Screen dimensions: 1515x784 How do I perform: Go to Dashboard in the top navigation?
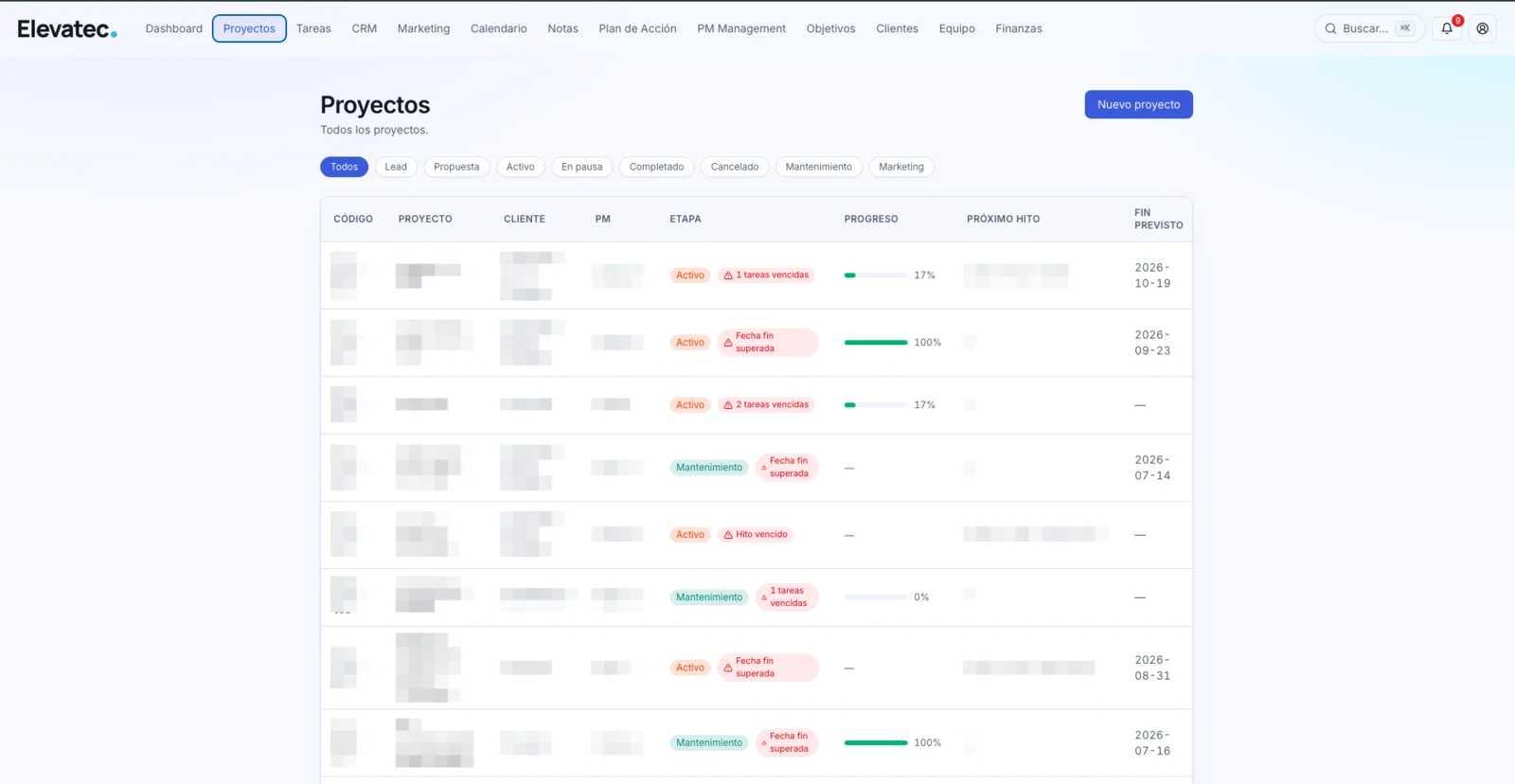tap(174, 28)
